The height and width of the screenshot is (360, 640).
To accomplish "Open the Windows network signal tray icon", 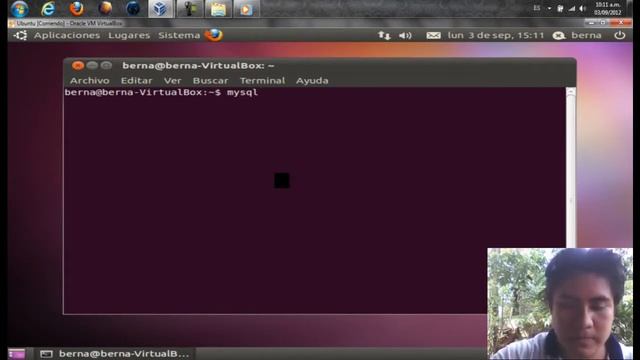I will [572, 8].
